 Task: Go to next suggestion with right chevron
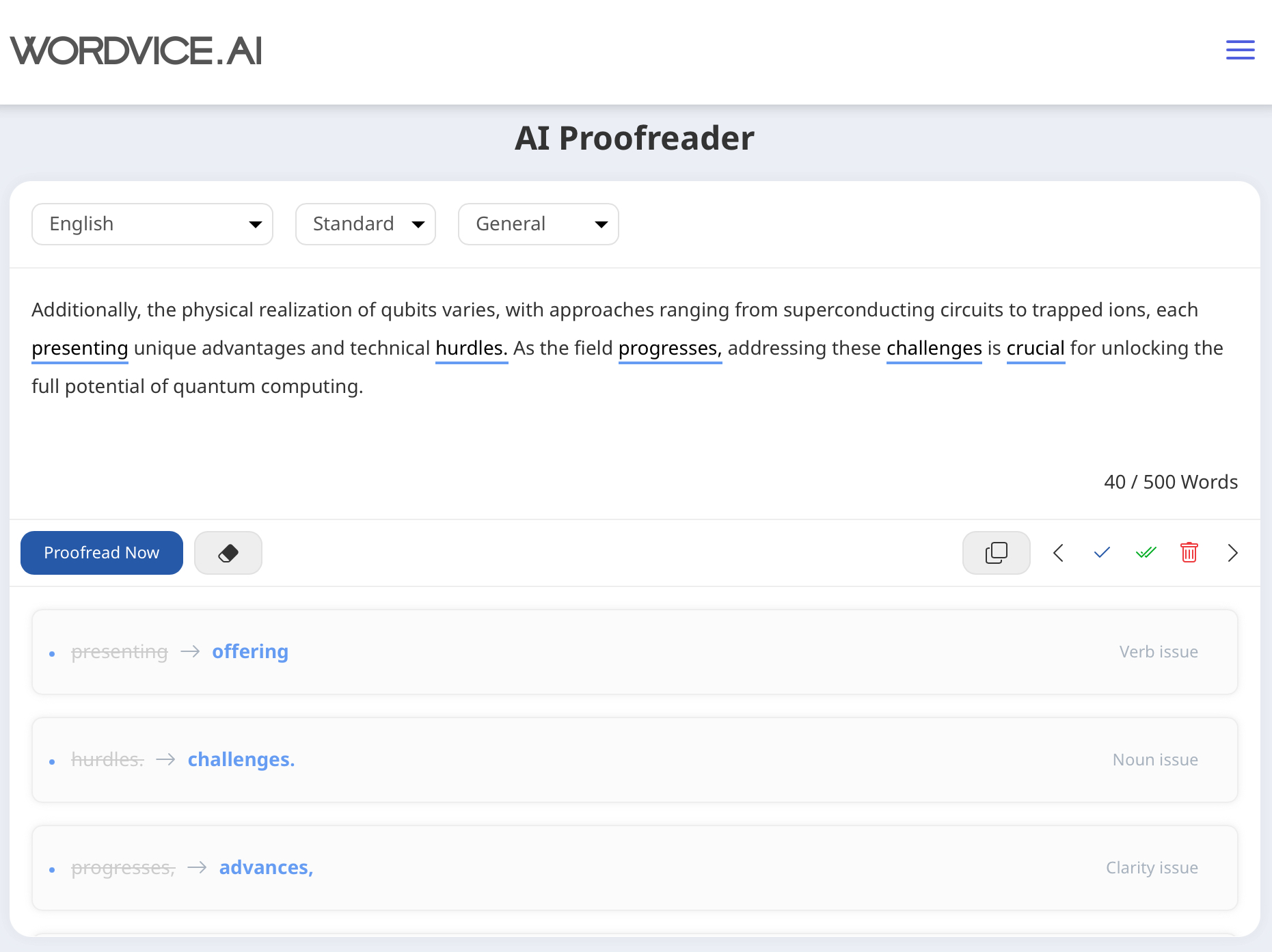[x=1232, y=552]
